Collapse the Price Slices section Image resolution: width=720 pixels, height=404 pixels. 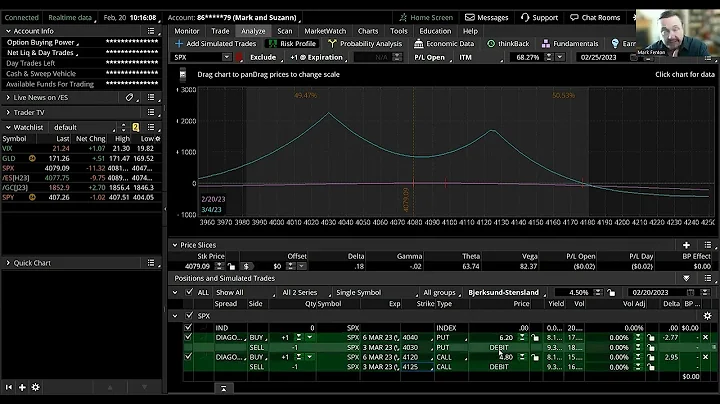[x=175, y=245]
